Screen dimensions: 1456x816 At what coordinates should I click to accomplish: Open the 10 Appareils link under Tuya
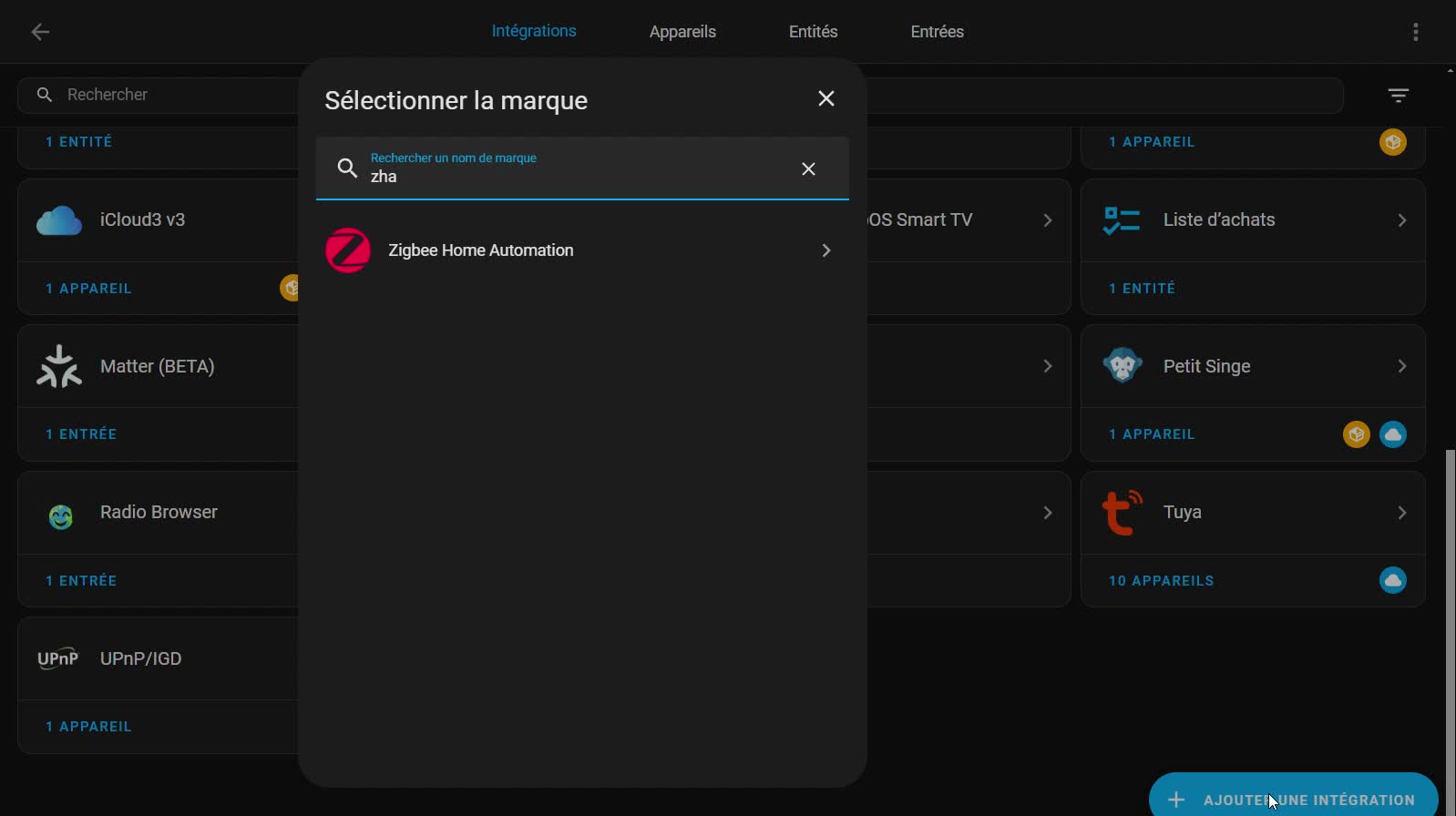pyautogui.click(x=1161, y=581)
